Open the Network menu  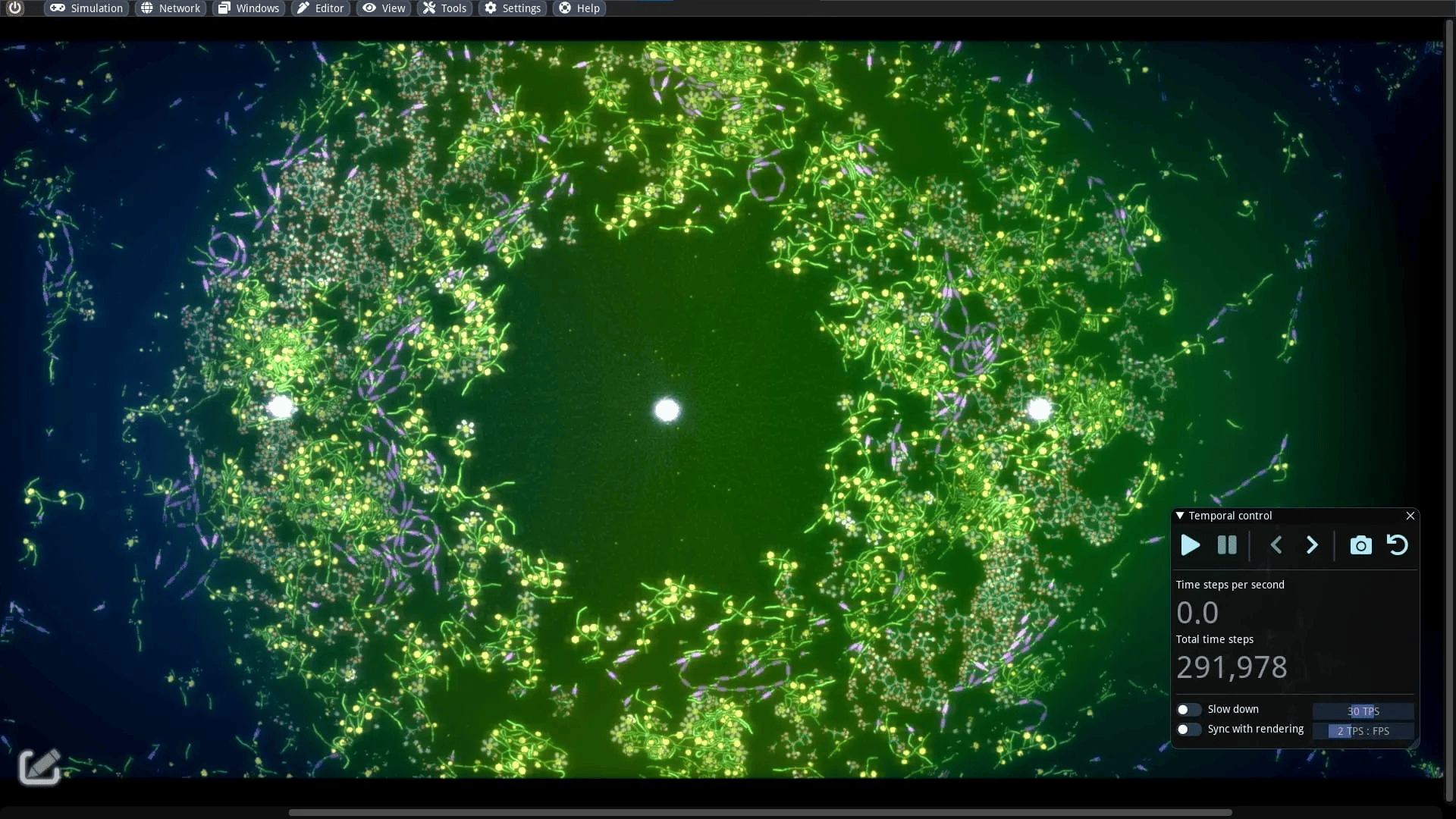(171, 8)
